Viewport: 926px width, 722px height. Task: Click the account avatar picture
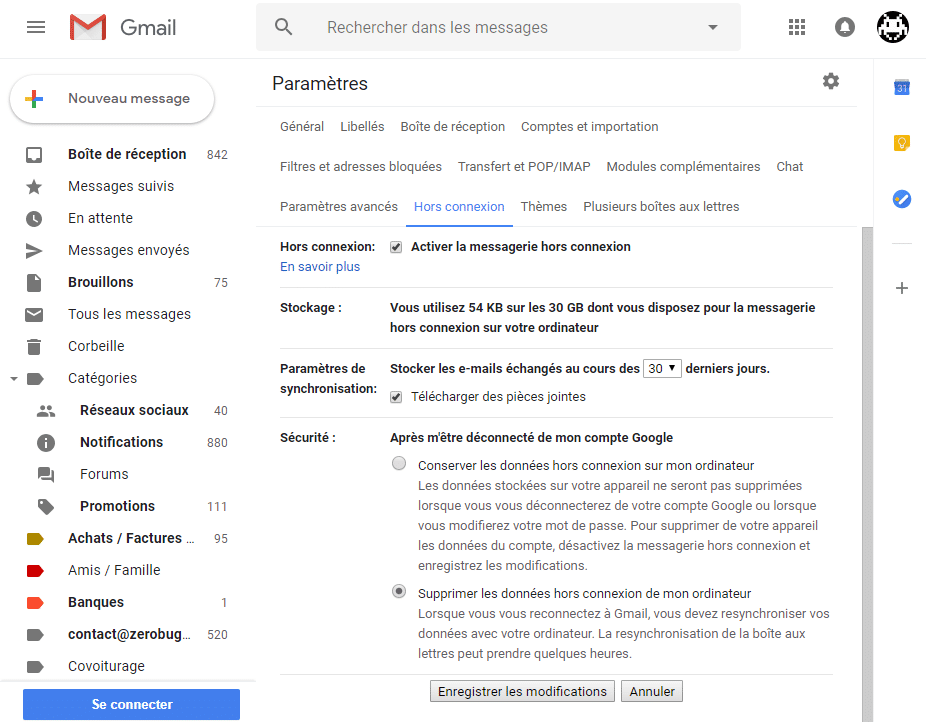click(892, 27)
